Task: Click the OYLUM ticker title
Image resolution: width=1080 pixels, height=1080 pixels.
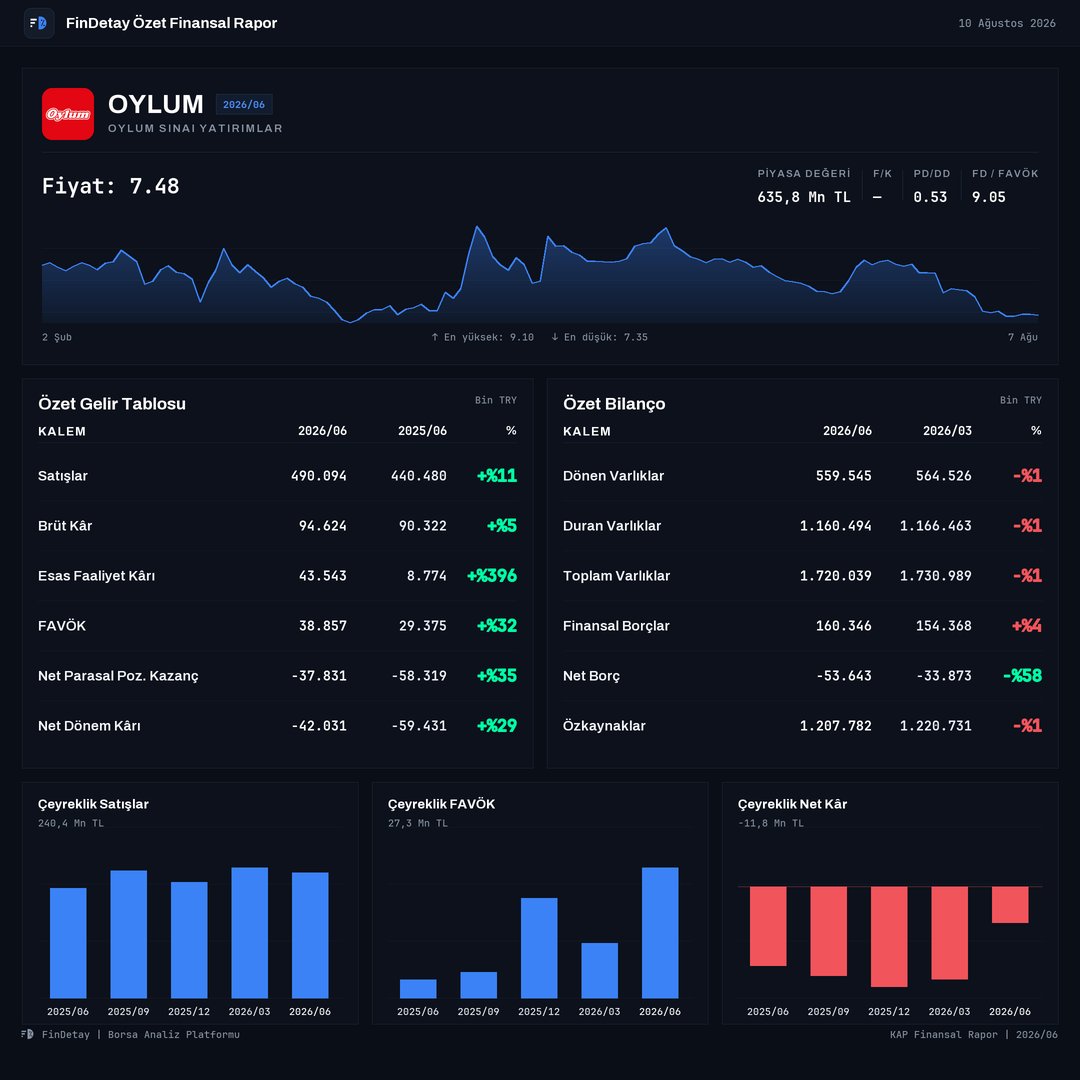Action: pos(156,104)
